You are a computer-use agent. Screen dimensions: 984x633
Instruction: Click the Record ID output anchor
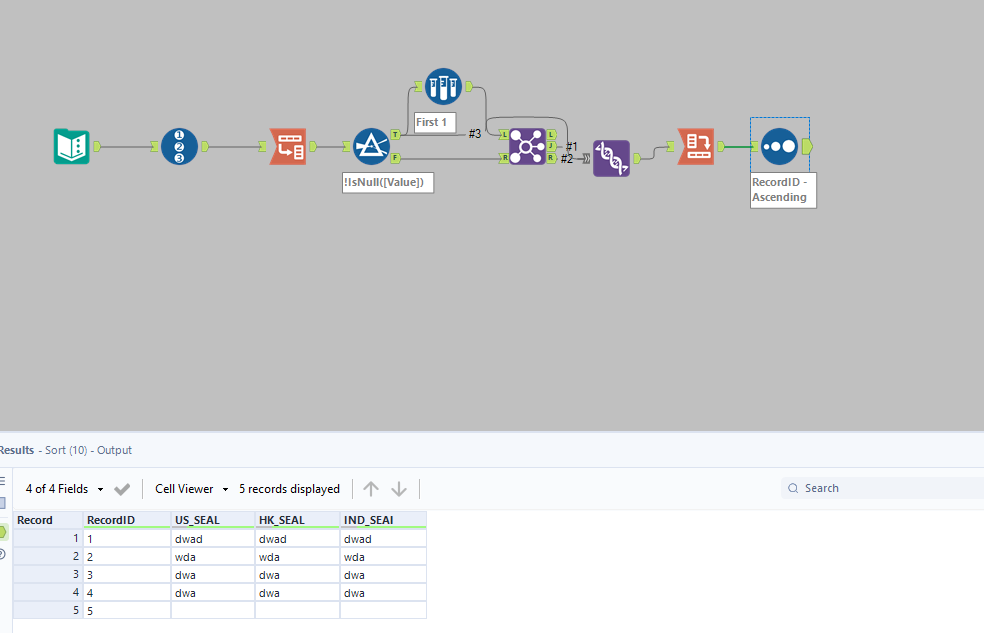coord(205,146)
